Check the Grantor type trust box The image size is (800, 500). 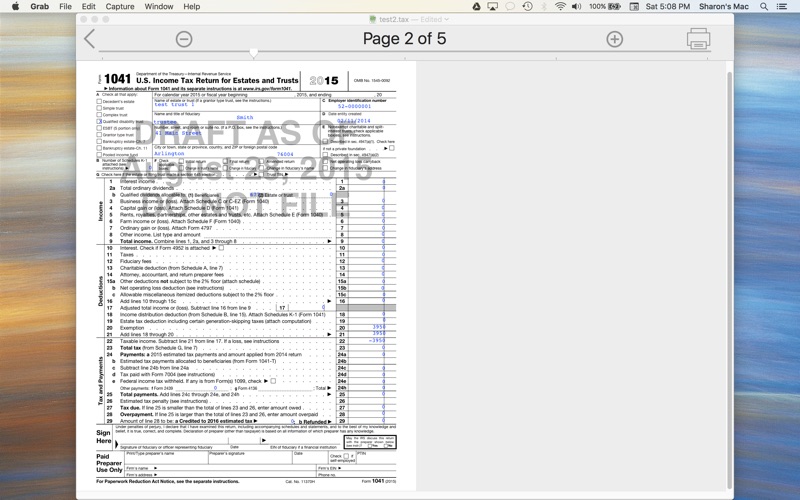[x=99, y=135]
